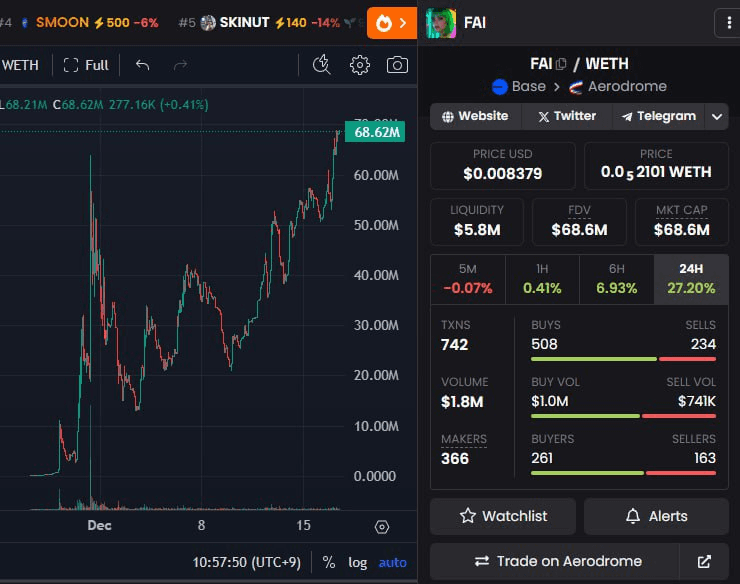Click the TXNS 742 value
This screenshot has width=740, height=584.
[454, 345]
